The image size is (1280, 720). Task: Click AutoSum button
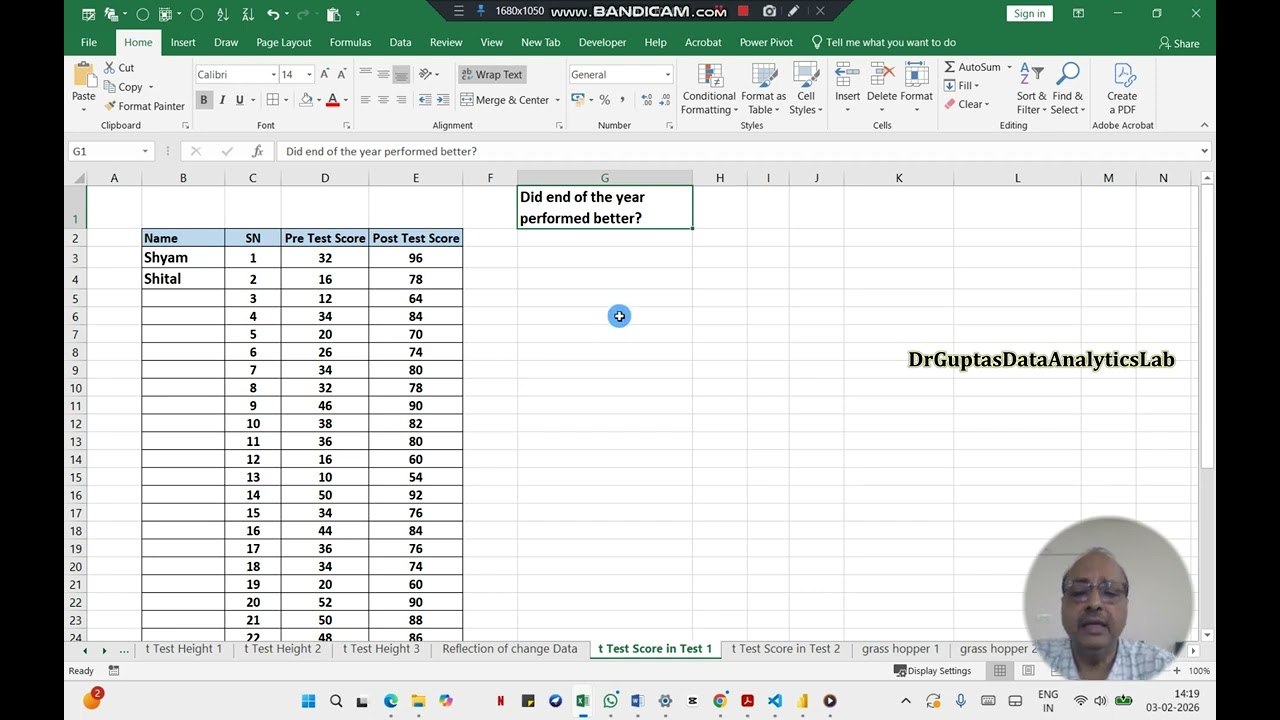(972, 67)
